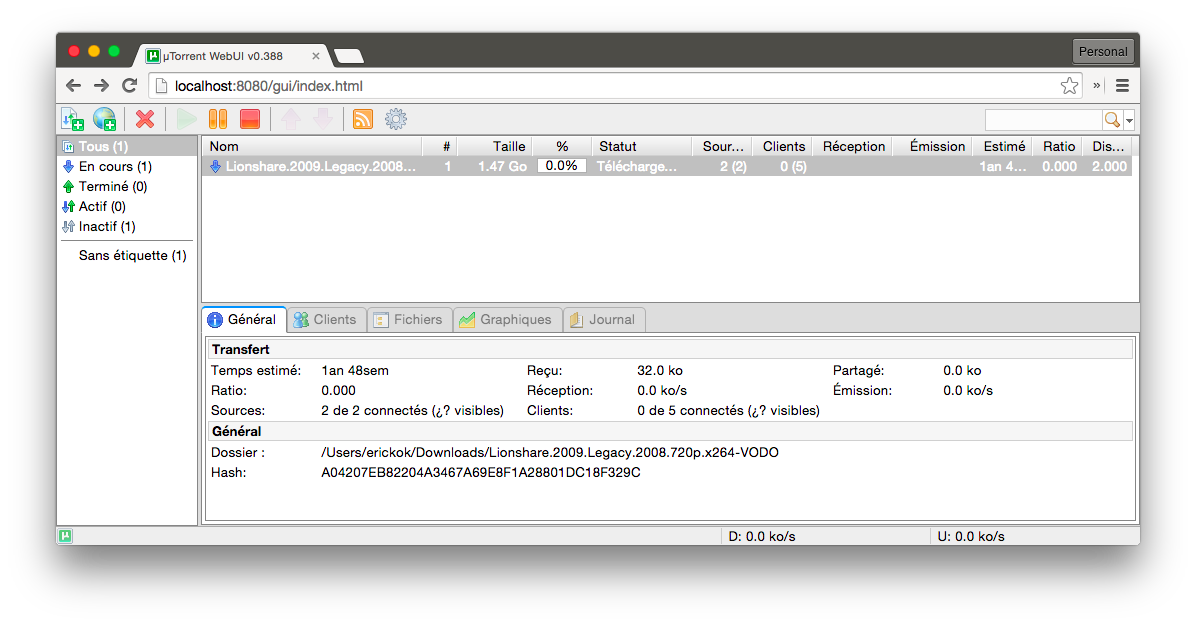Click the 0.0% progress bar cell
The width and height of the screenshot is (1196, 625).
tap(561, 166)
